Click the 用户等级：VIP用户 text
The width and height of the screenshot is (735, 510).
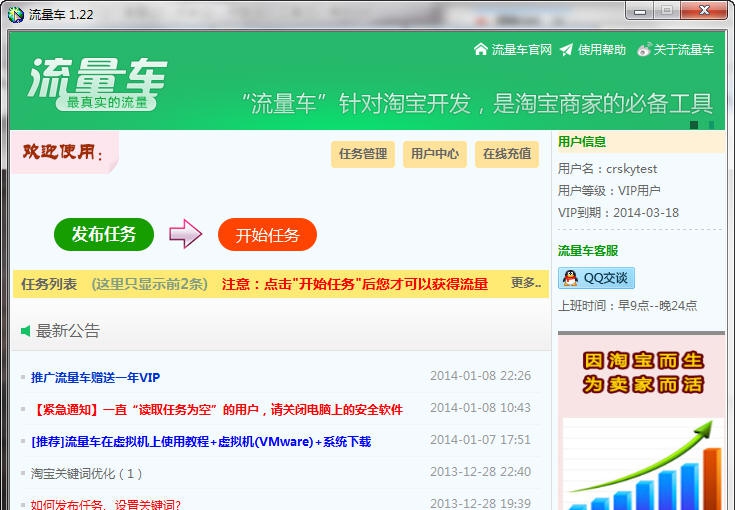pyautogui.click(x=609, y=191)
